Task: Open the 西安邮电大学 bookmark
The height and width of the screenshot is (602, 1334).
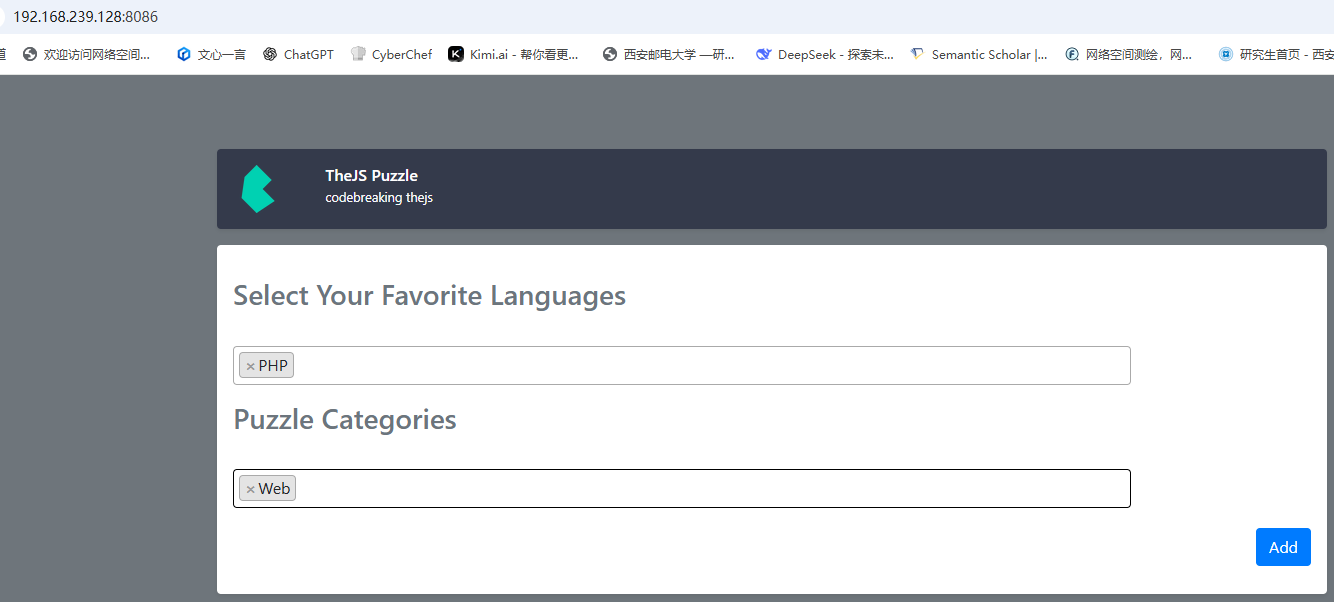Action: point(669,55)
